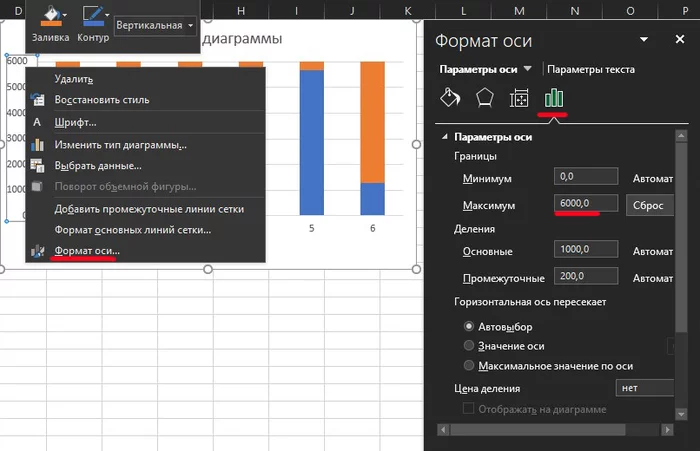This screenshot has width=700, height=451.
Task: Click blue segment of column 5
Action: tap(312, 142)
